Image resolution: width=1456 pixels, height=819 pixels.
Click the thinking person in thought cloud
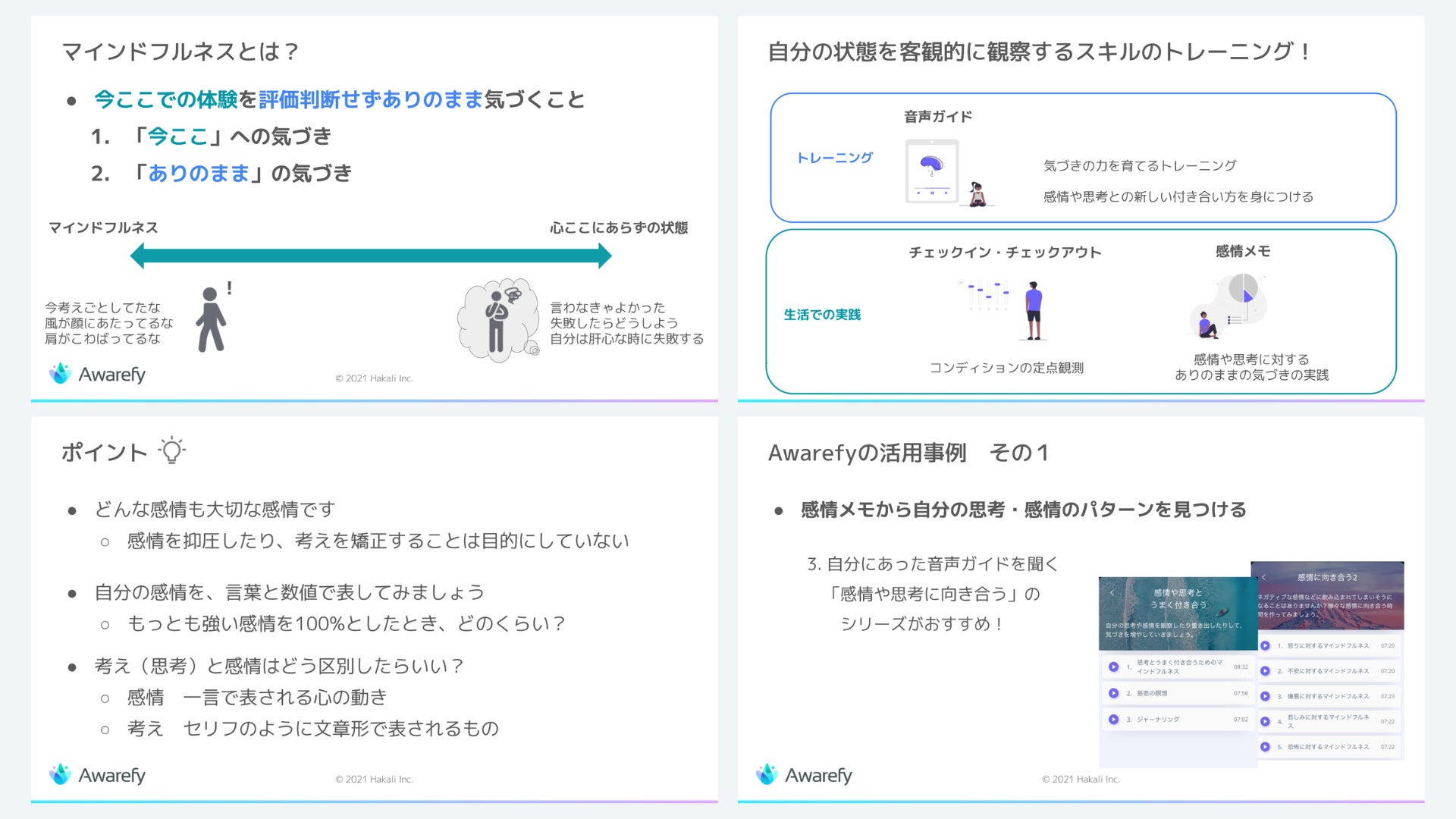tap(497, 321)
